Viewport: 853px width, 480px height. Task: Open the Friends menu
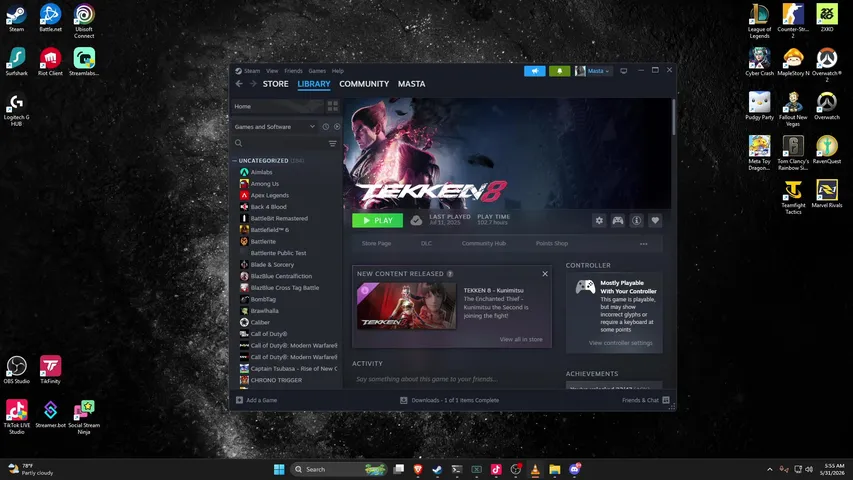[x=293, y=71]
